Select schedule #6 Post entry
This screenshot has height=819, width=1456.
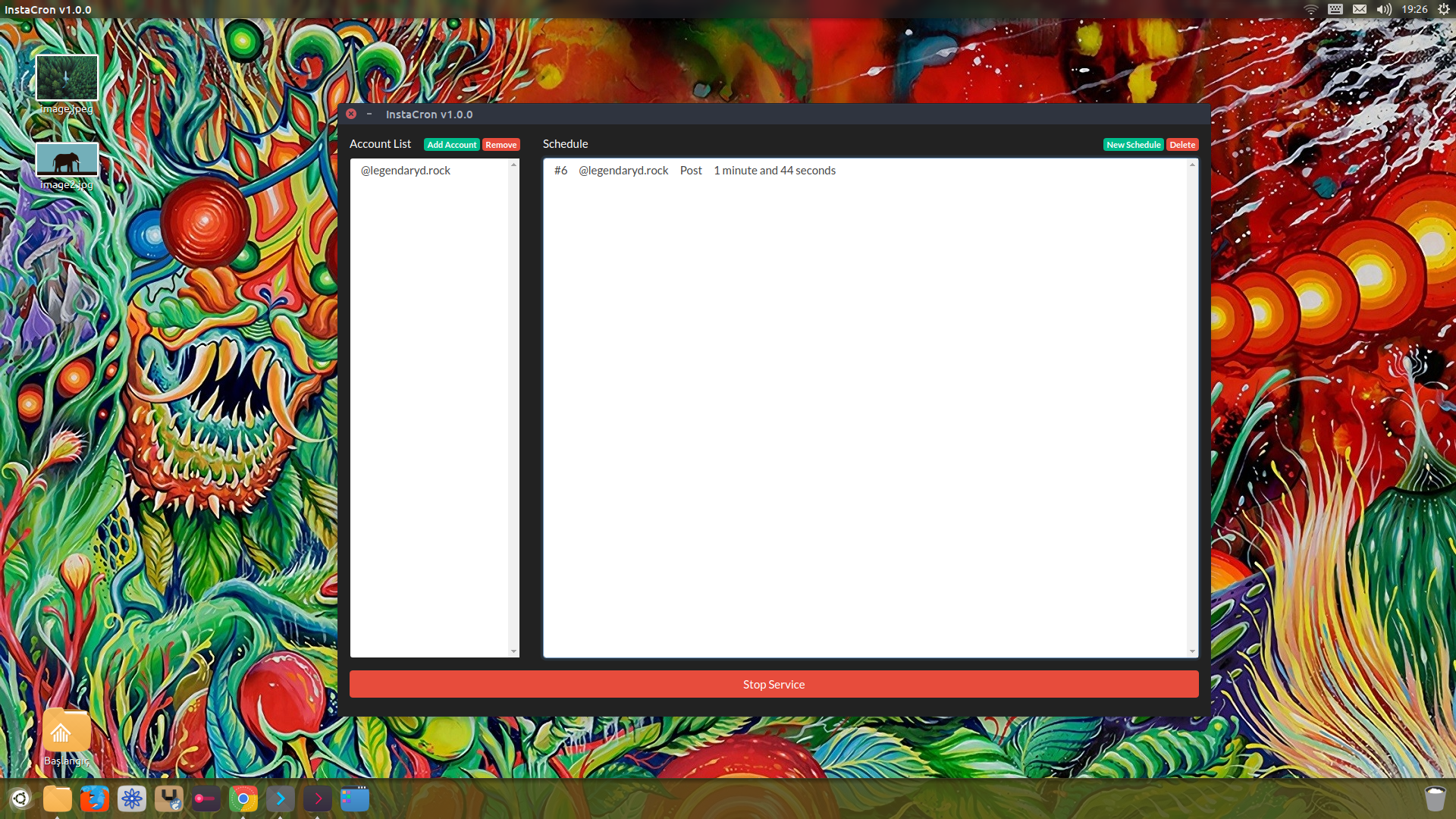tap(864, 171)
